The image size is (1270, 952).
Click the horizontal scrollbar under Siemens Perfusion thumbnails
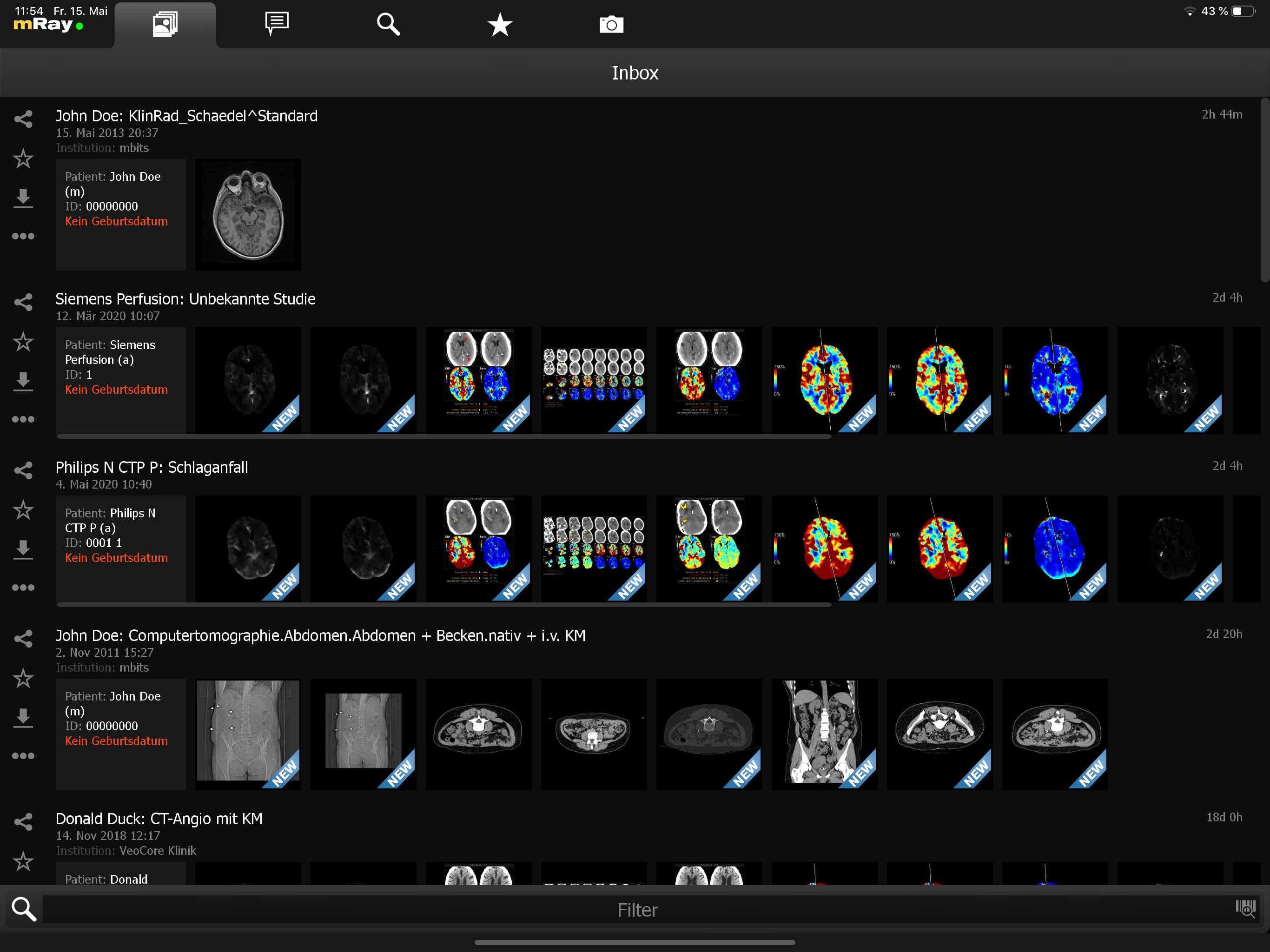(x=443, y=437)
